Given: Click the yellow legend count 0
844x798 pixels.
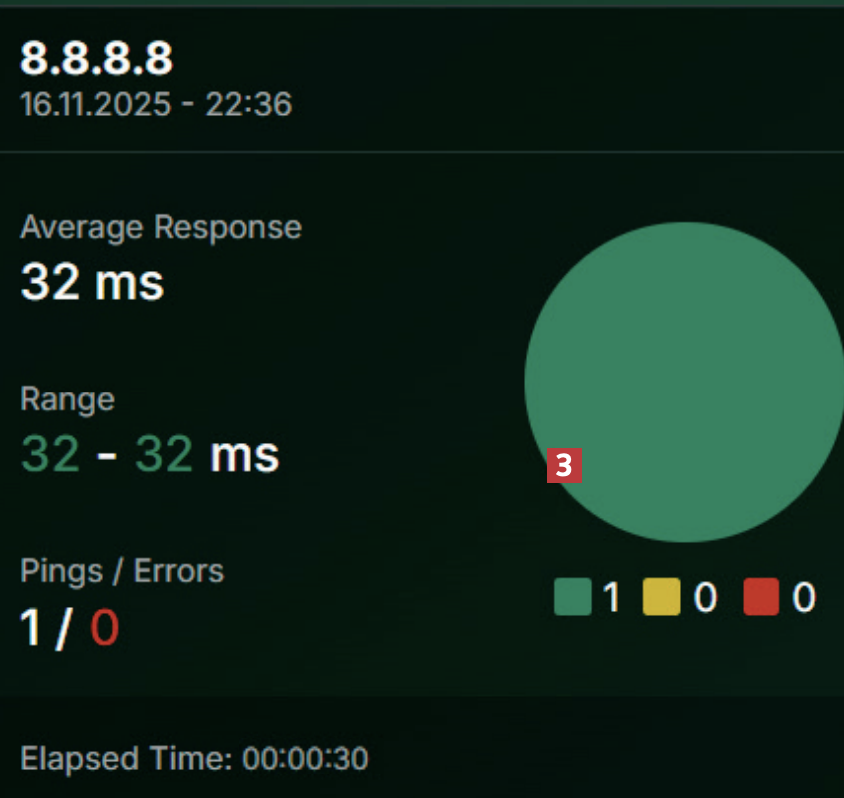Looking at the screenshot, I should click(x=705, y=597).
